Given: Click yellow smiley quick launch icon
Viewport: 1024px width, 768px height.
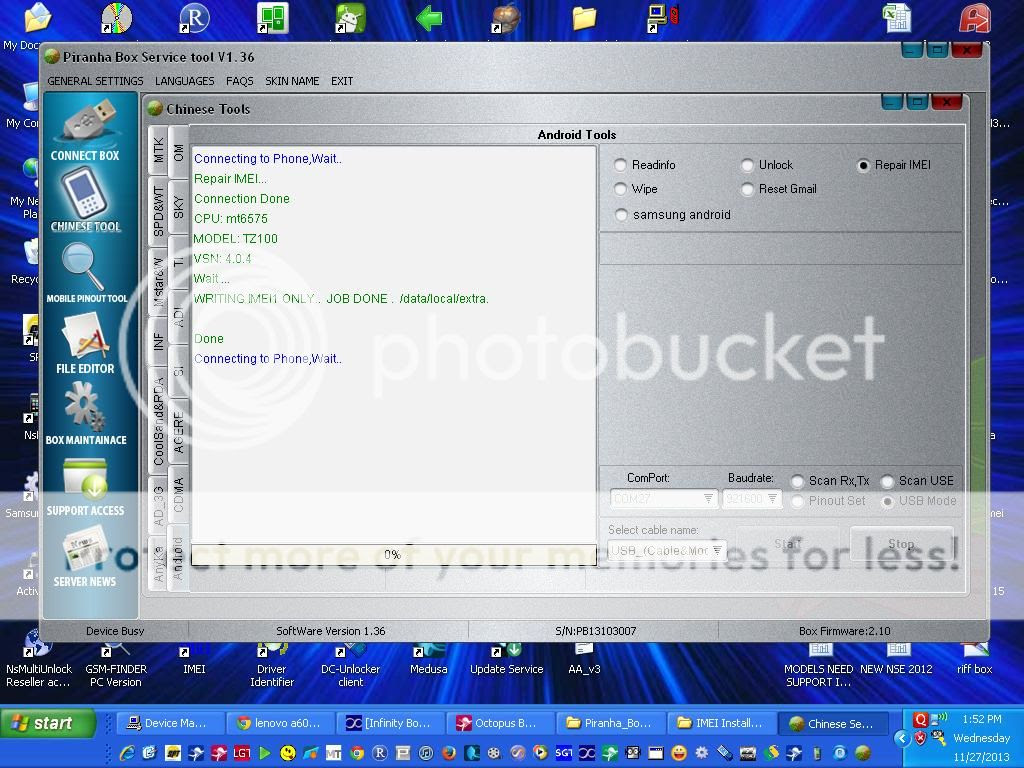Looking at the screenshot, I should click(287, 753).
